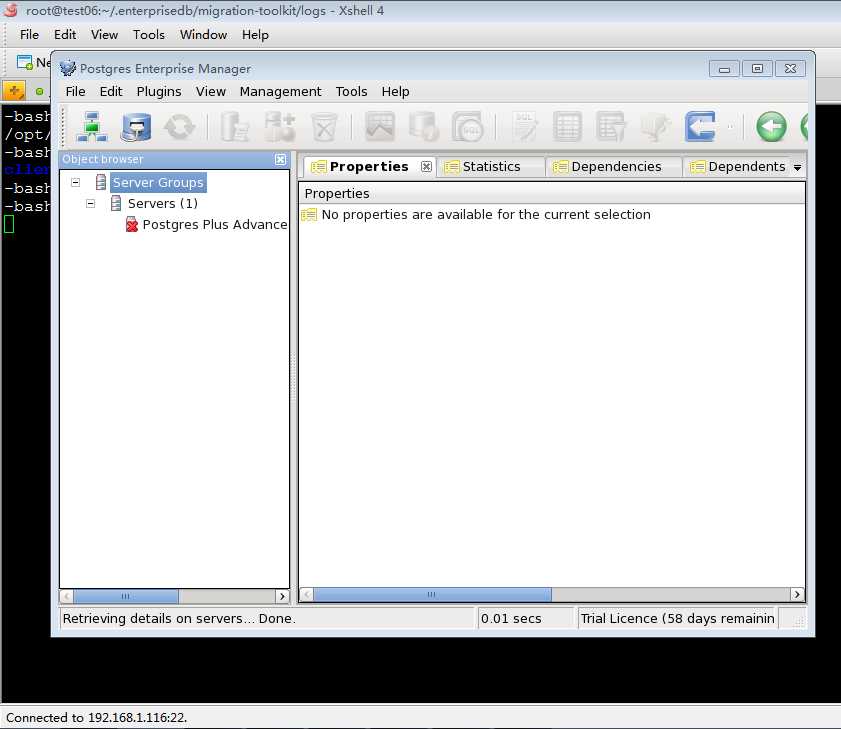
Task: Click Xshell New session toolbar icon
Action: (25, 62)
